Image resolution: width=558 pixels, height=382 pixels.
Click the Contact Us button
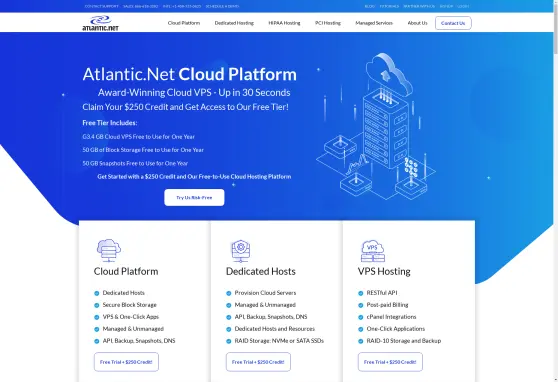[453, 23]
